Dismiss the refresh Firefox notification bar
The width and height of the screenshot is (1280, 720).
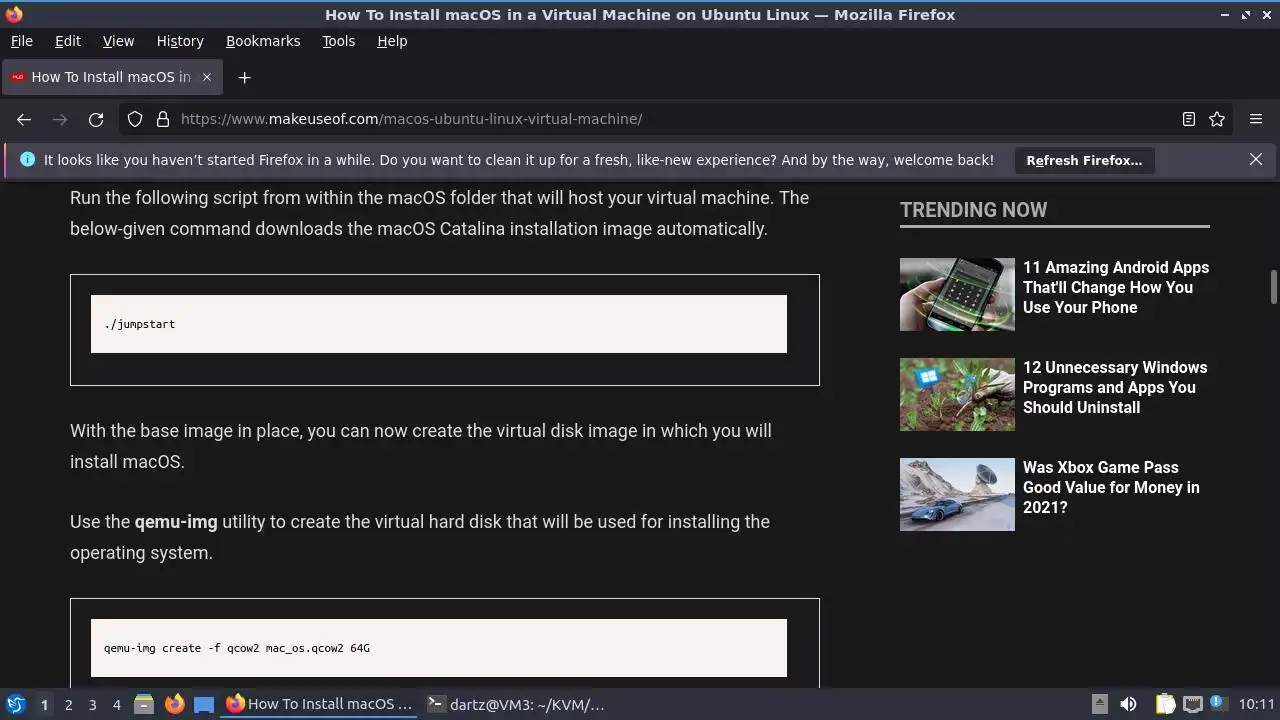pos(1256,159)
